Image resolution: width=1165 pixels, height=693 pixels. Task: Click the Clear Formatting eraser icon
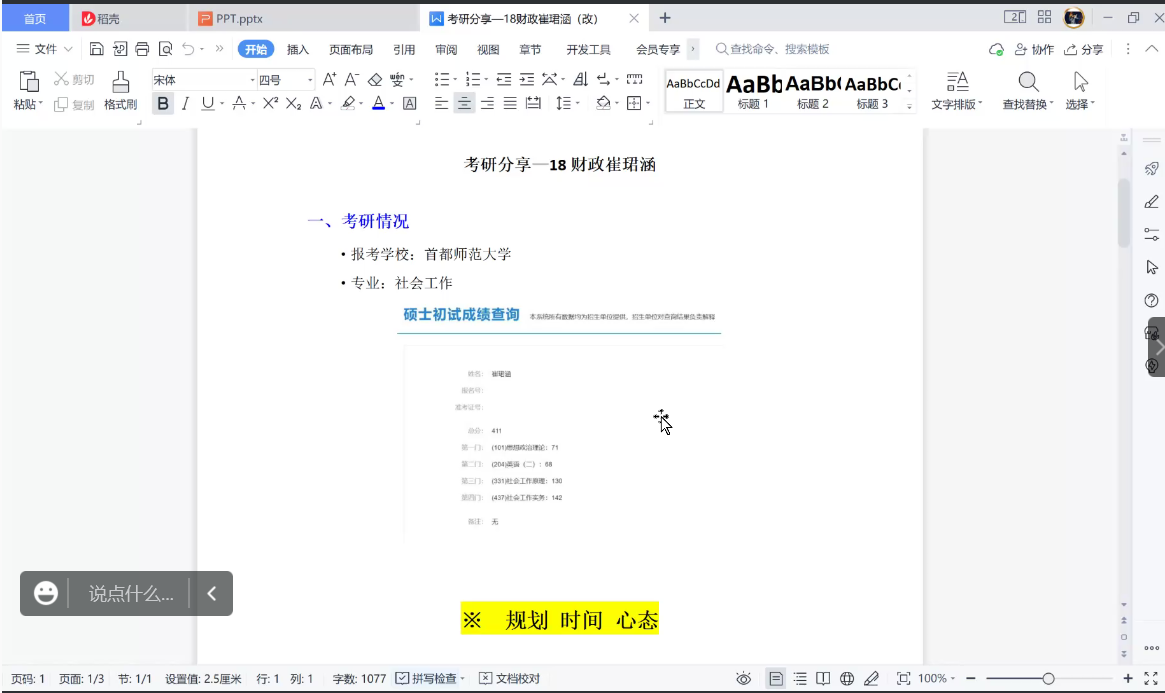(x=375, y=78)
